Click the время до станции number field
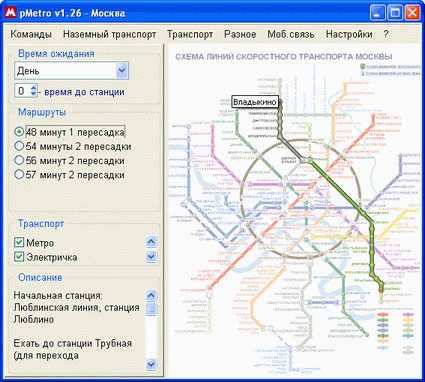Screen dimensions: 425x382 pos(22,91)
